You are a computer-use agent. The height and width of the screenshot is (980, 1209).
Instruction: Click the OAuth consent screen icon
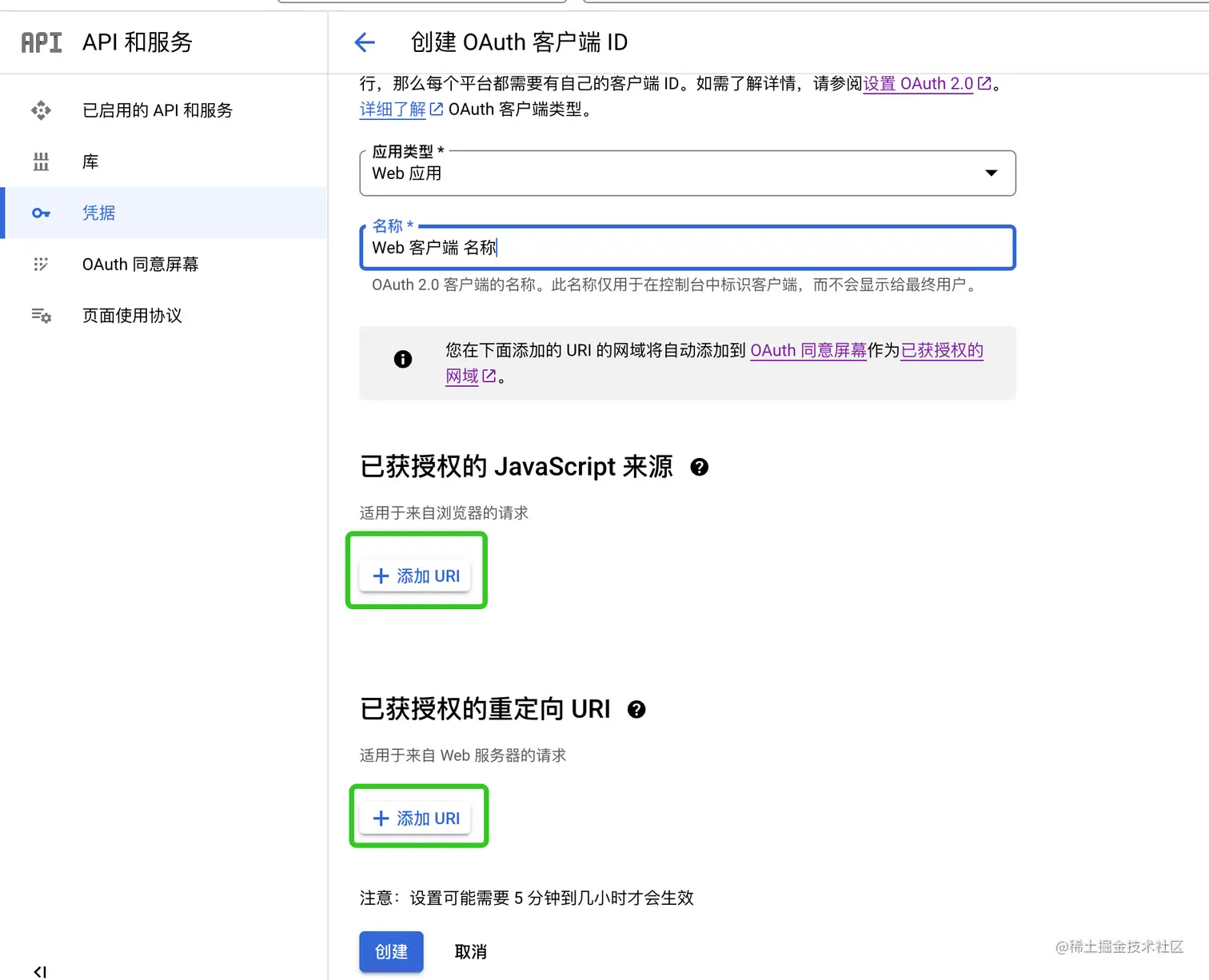[x=41, y=264]
